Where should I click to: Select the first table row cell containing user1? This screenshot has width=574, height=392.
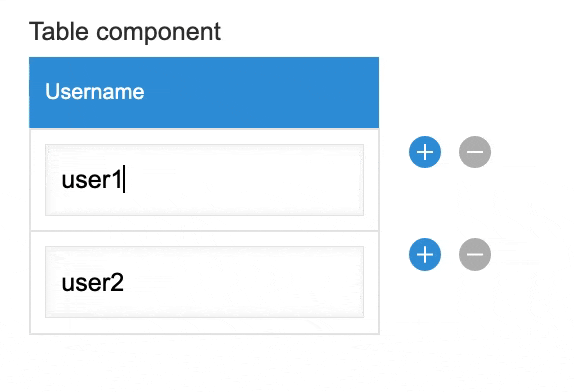[204, 180]
